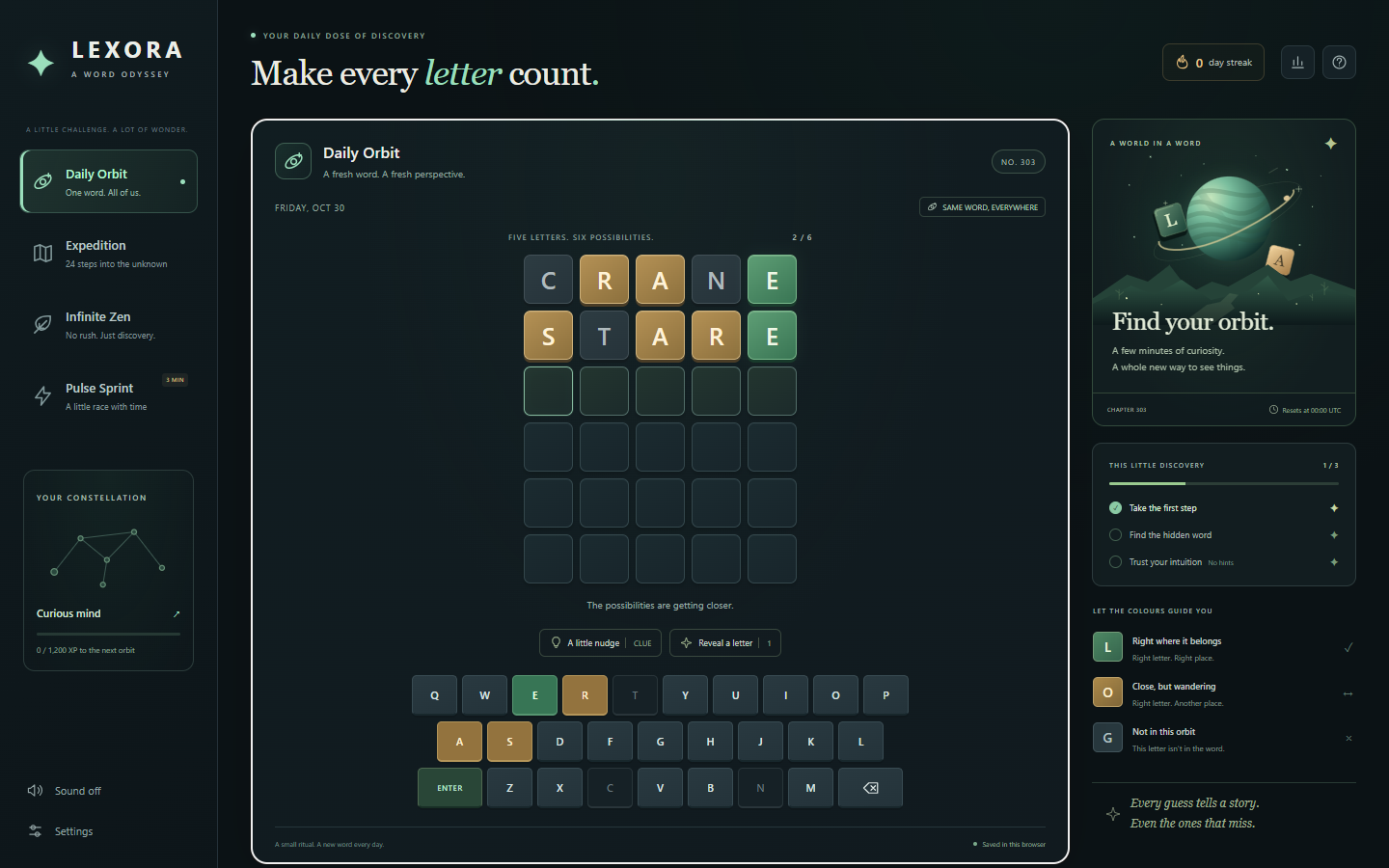Click the M key on the keyboard
The width and height of the screenshot is (1389, 868).
pos(811,788)
